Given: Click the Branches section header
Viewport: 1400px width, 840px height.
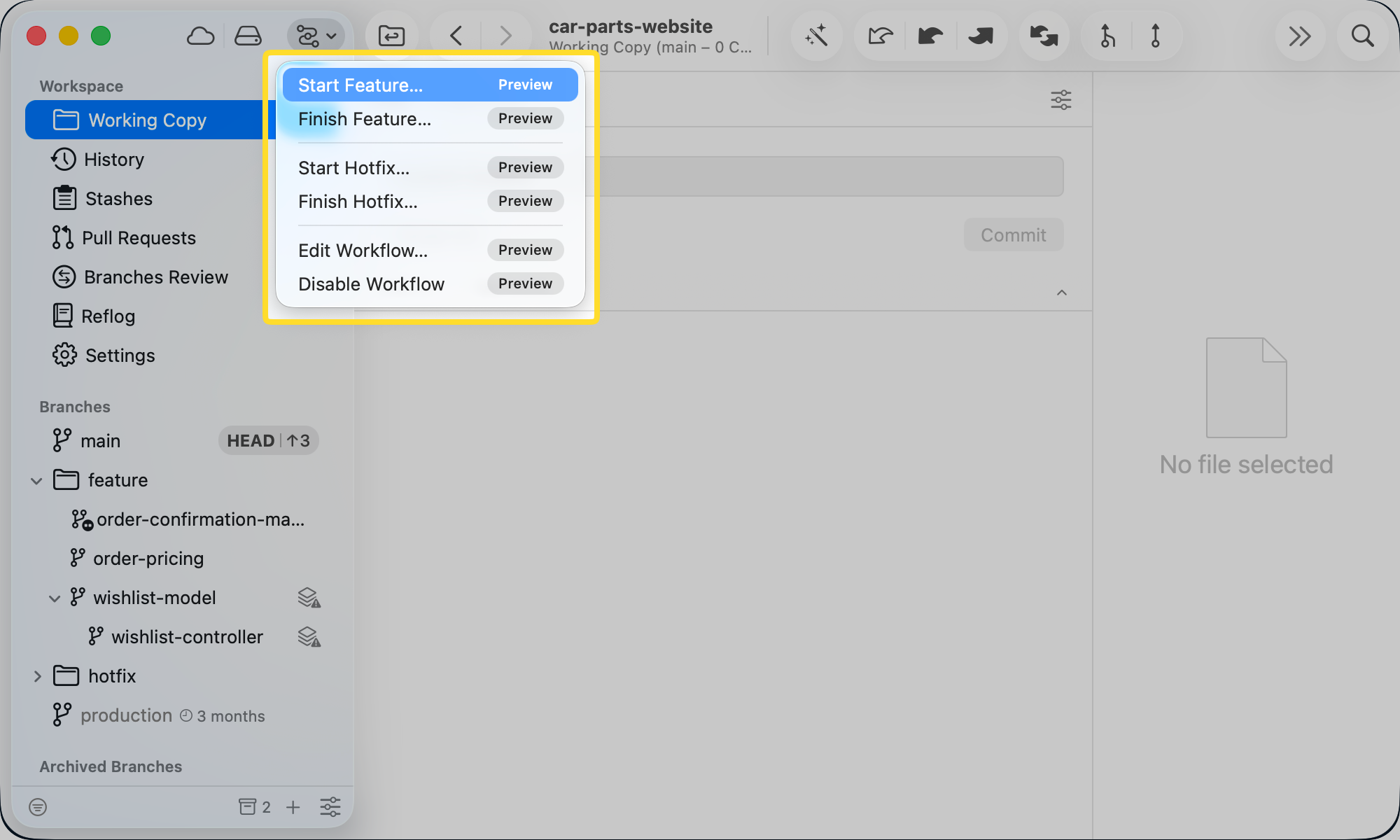Looking at the screenshot, I should [75, 407].
